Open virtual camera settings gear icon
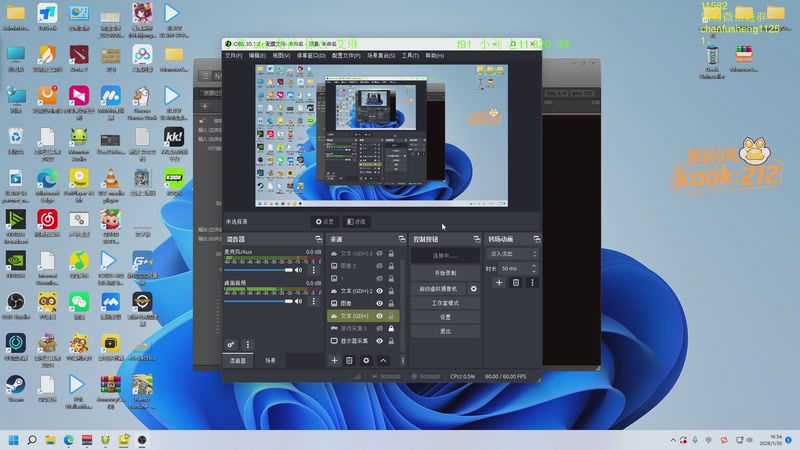Screen dimensions: 800x450 (474, 288)
